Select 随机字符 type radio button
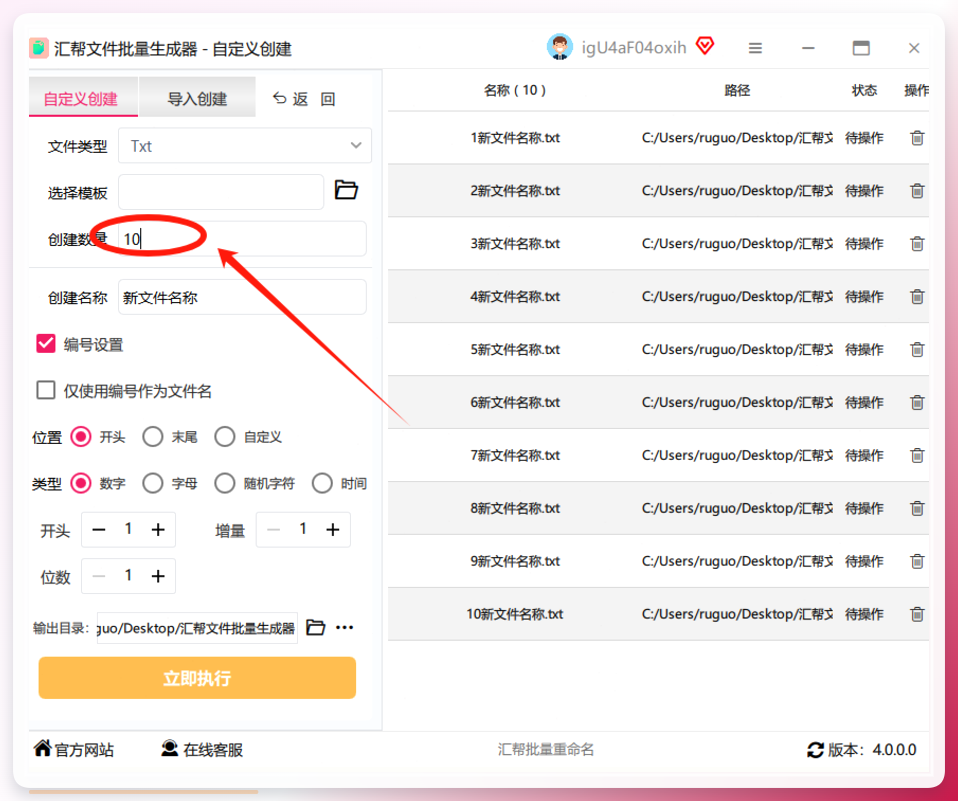 pyautogui.click(x=225, y=483)
